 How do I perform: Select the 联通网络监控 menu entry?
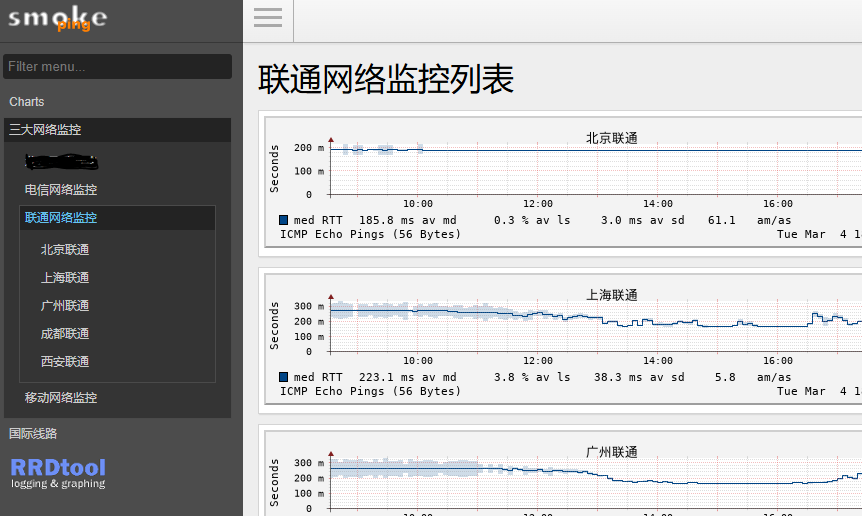click(61, 218)
